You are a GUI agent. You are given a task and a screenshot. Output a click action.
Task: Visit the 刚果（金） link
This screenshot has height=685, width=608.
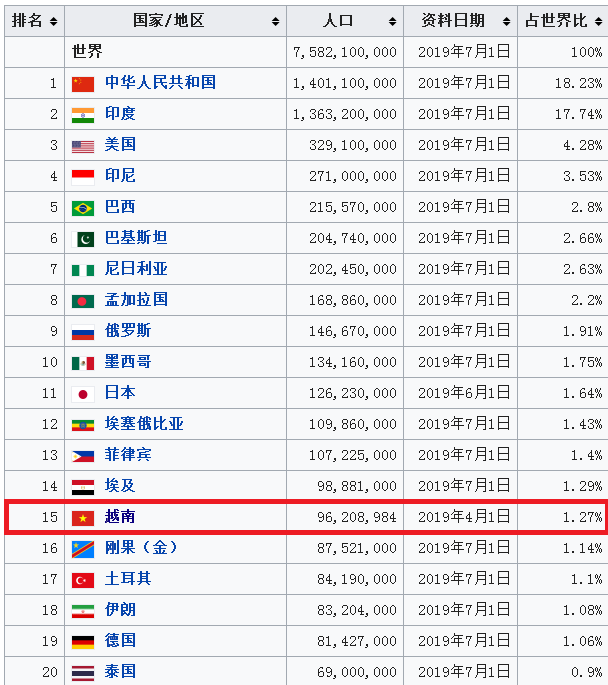(141, 547)
